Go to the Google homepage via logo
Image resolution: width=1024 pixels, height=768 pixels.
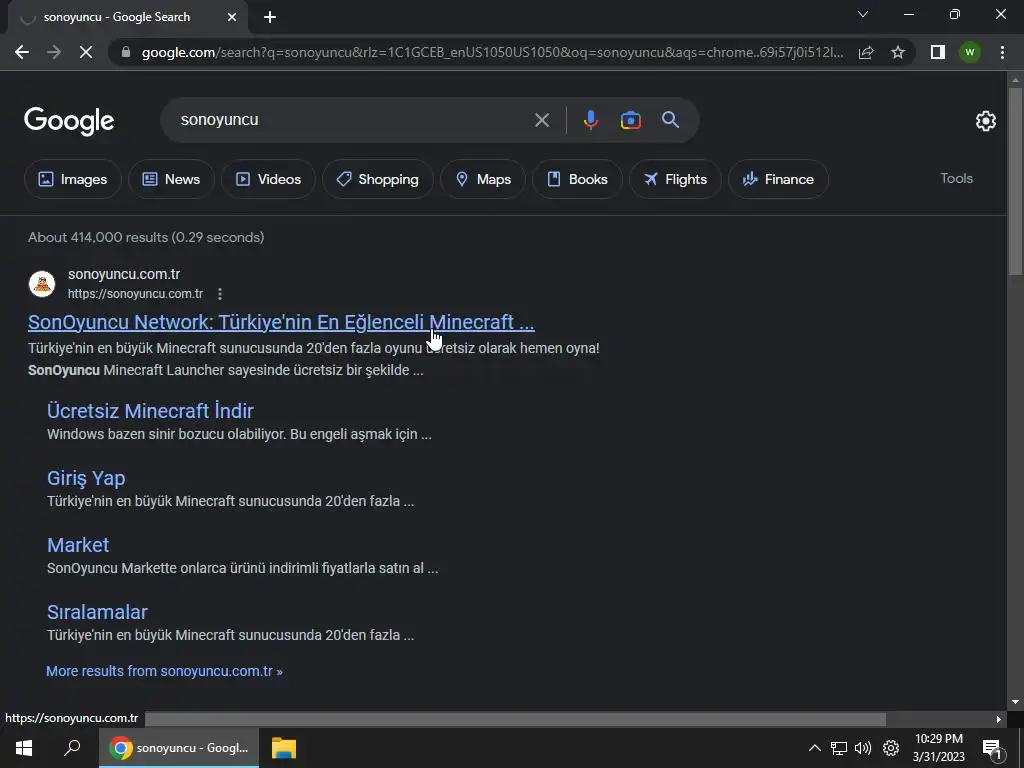tap(69, 121)
